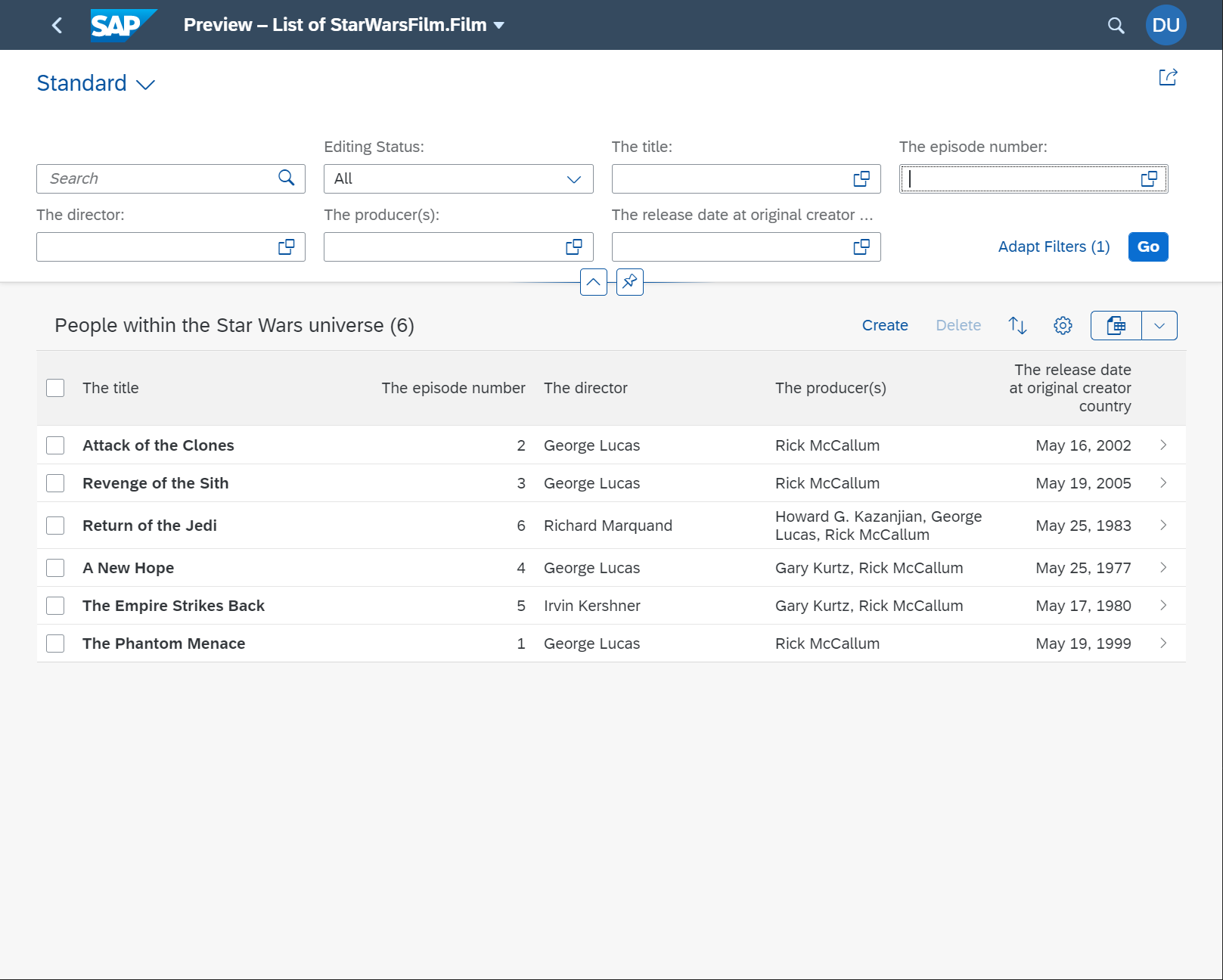Open value help for The episode number filter
The image size is (1223, 980).
(1149, 179)
